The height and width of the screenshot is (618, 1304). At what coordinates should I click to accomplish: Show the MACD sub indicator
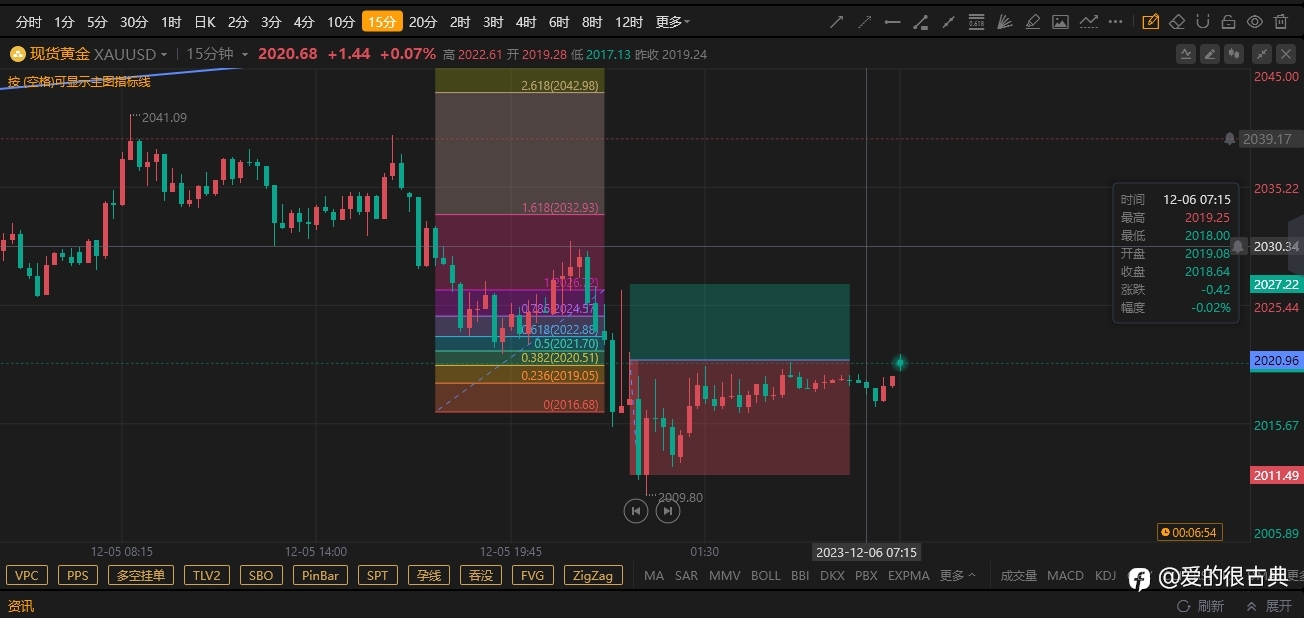click(1065, 576)
